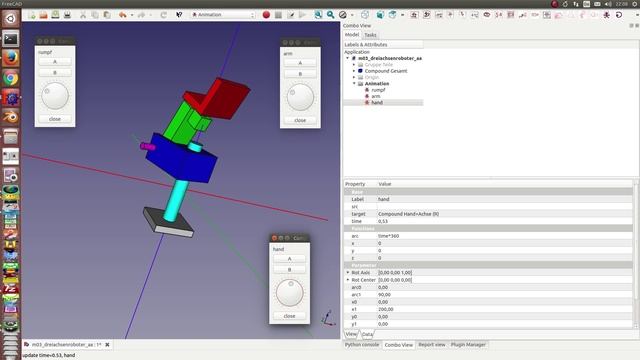This screenshot has width=640, height=360.
Task: Click the property panel vertical scrollbar
Action: tap(636, 253)
